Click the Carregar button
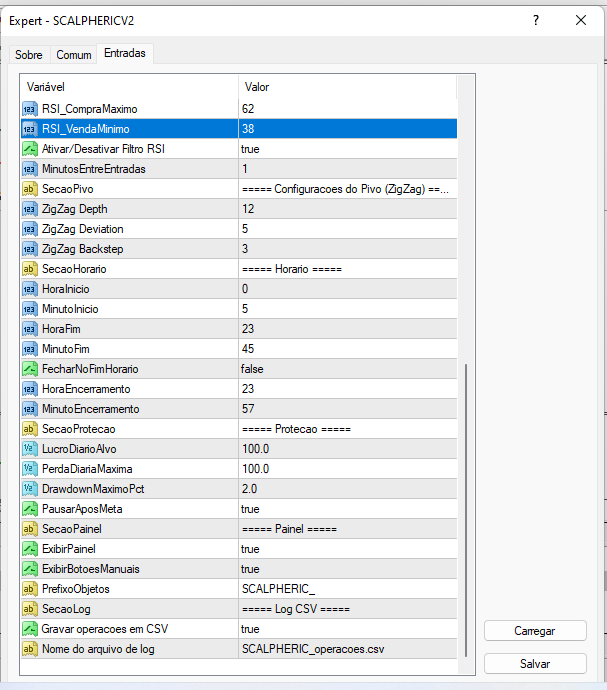 [x=535, y=631]
